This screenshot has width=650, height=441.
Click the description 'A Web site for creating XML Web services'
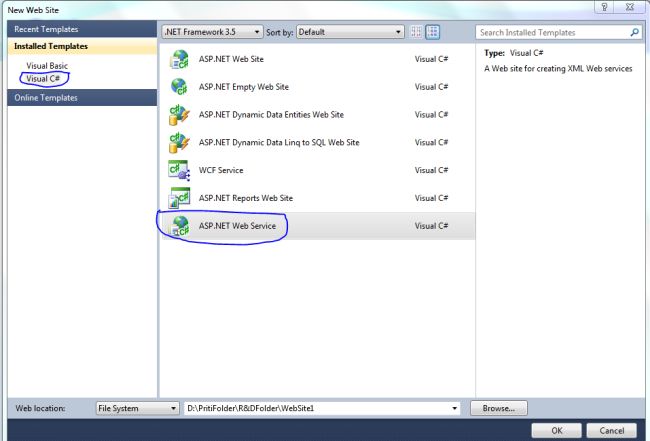click(558, 69)
